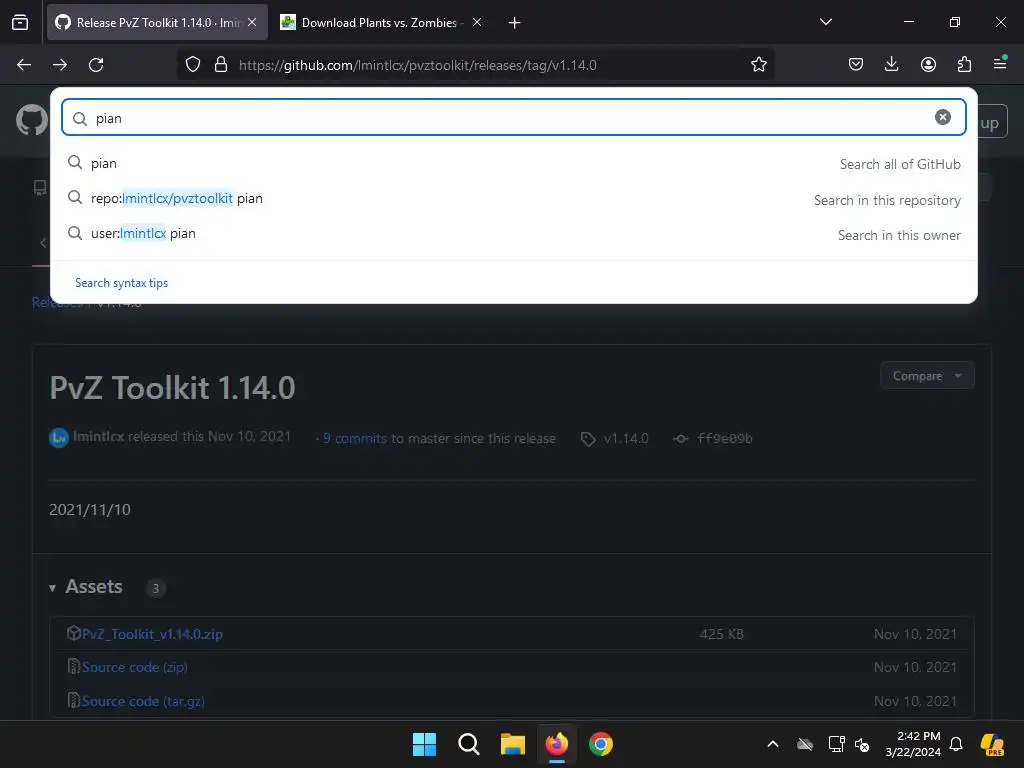Open notifications bell in taskbar

[956, 744]
